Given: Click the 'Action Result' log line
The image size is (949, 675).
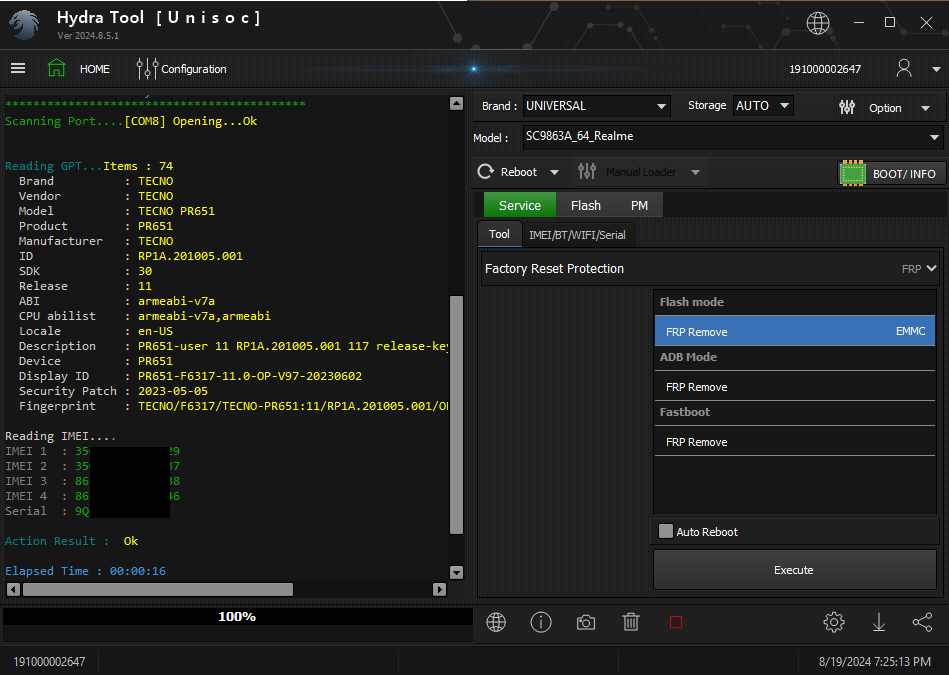Looking at the screenshot, I should tap(71, 541).
